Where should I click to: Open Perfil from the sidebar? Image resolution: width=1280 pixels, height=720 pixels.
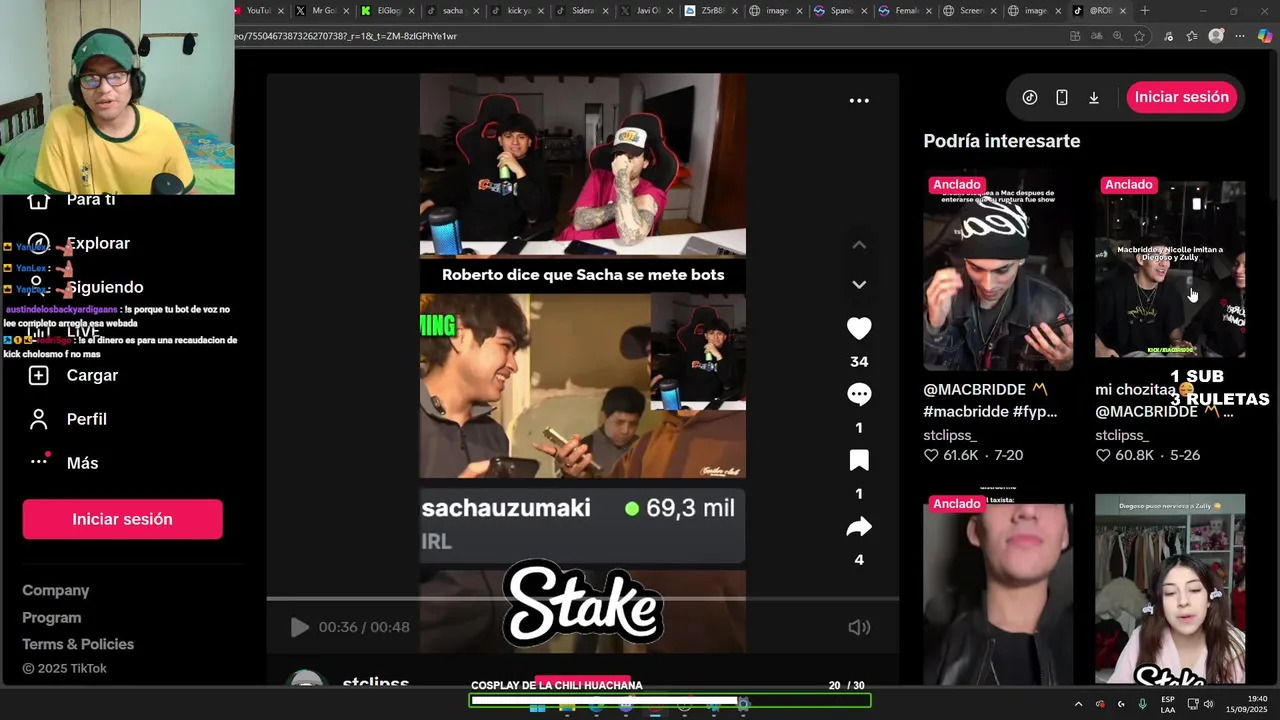coord(86,419)
